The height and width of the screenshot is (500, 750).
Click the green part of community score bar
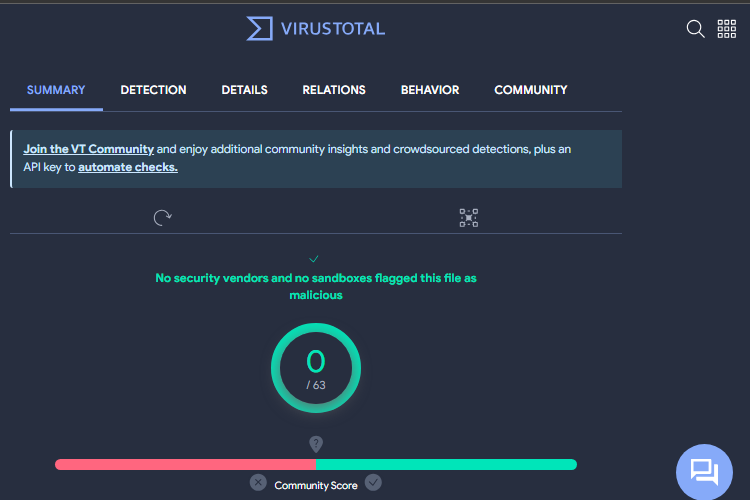click(446, 465)
